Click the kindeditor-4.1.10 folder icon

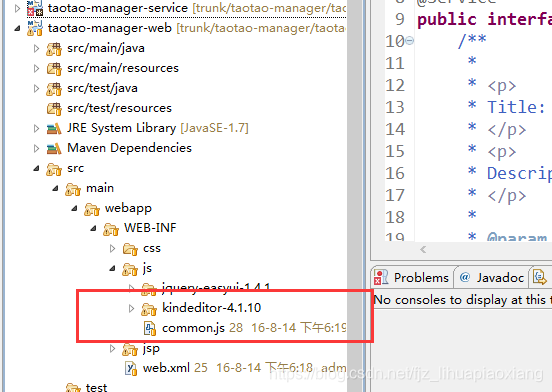[149, 309]
